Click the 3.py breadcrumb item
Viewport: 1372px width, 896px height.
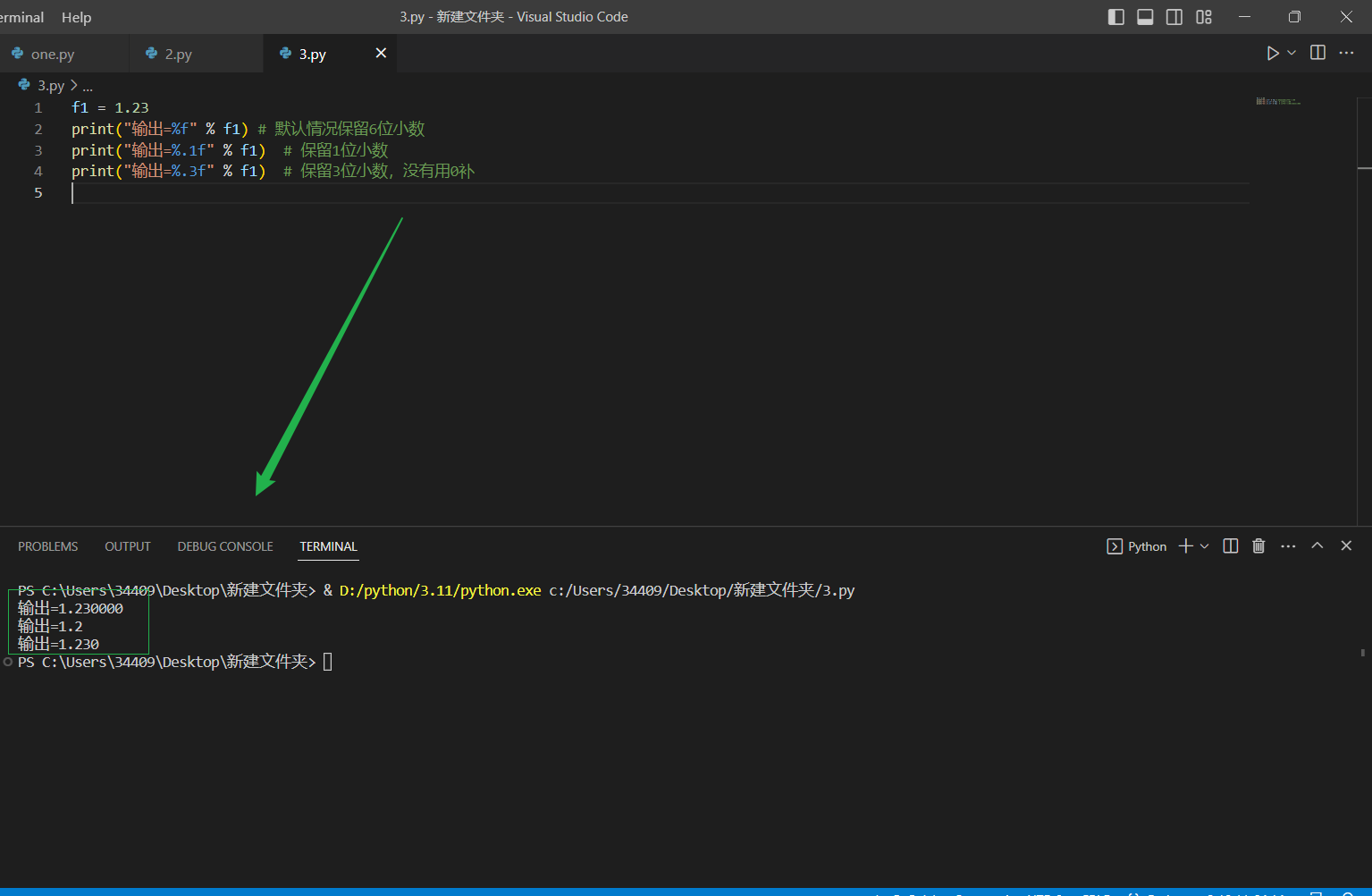(50, 86)
